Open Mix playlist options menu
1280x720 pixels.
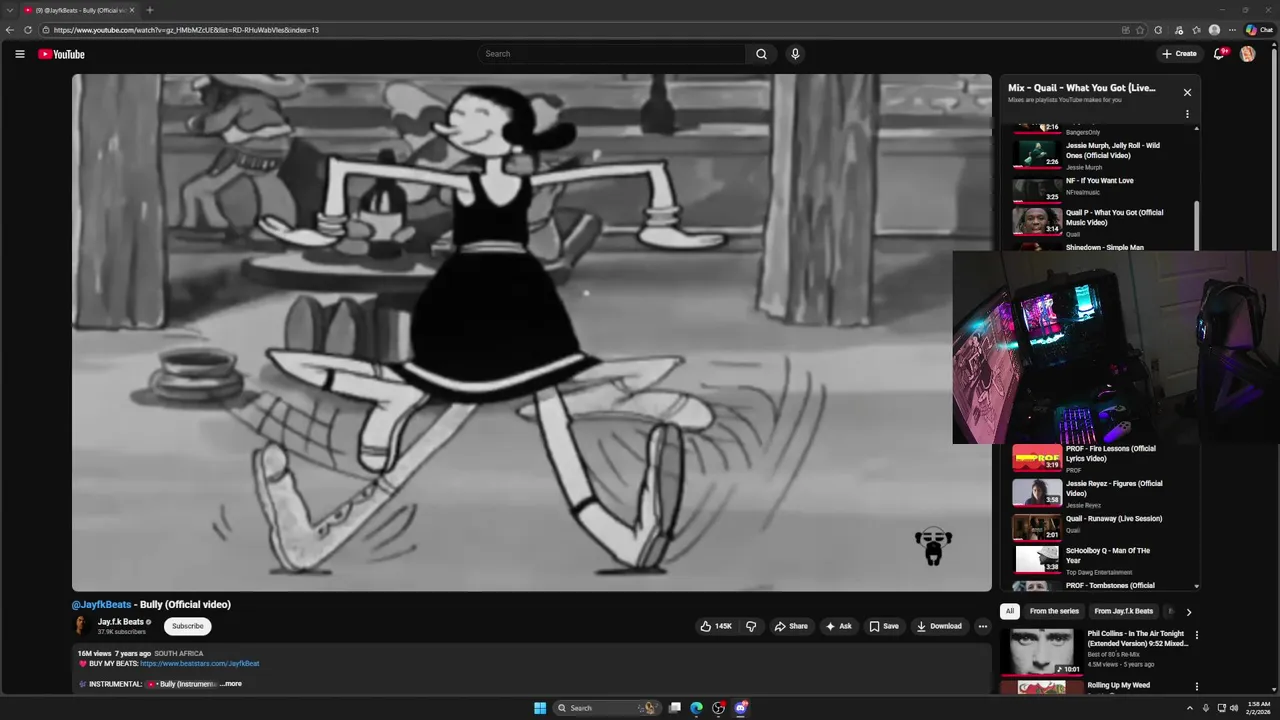[1187, 114]
